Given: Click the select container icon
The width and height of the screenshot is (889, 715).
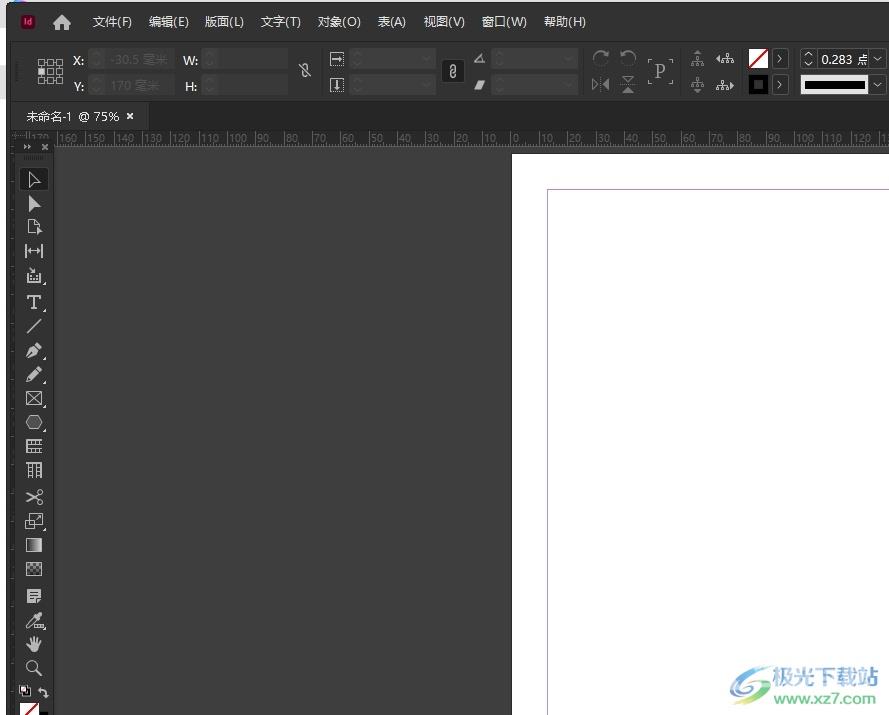Looking at the screenshot, I should (697, 58).
